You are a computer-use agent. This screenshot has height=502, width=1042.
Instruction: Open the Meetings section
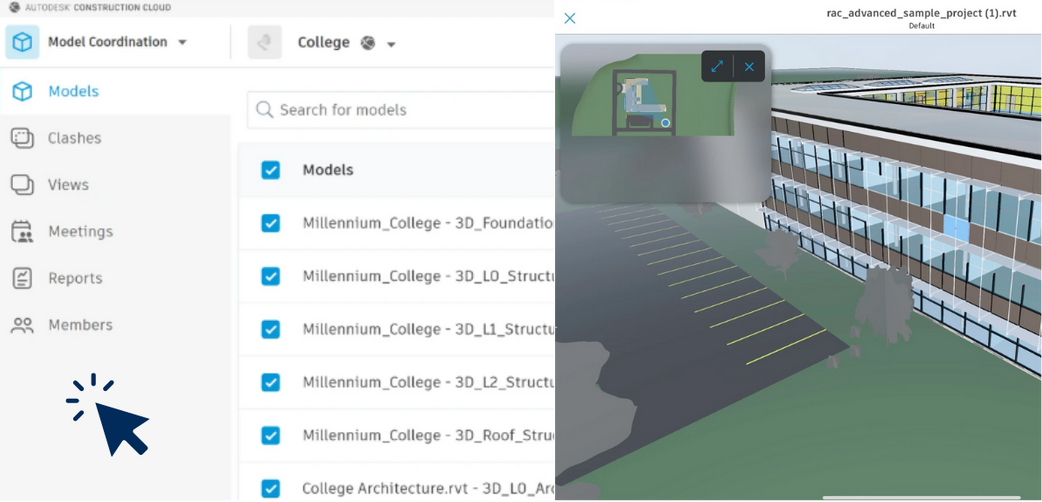coord(80,231)
